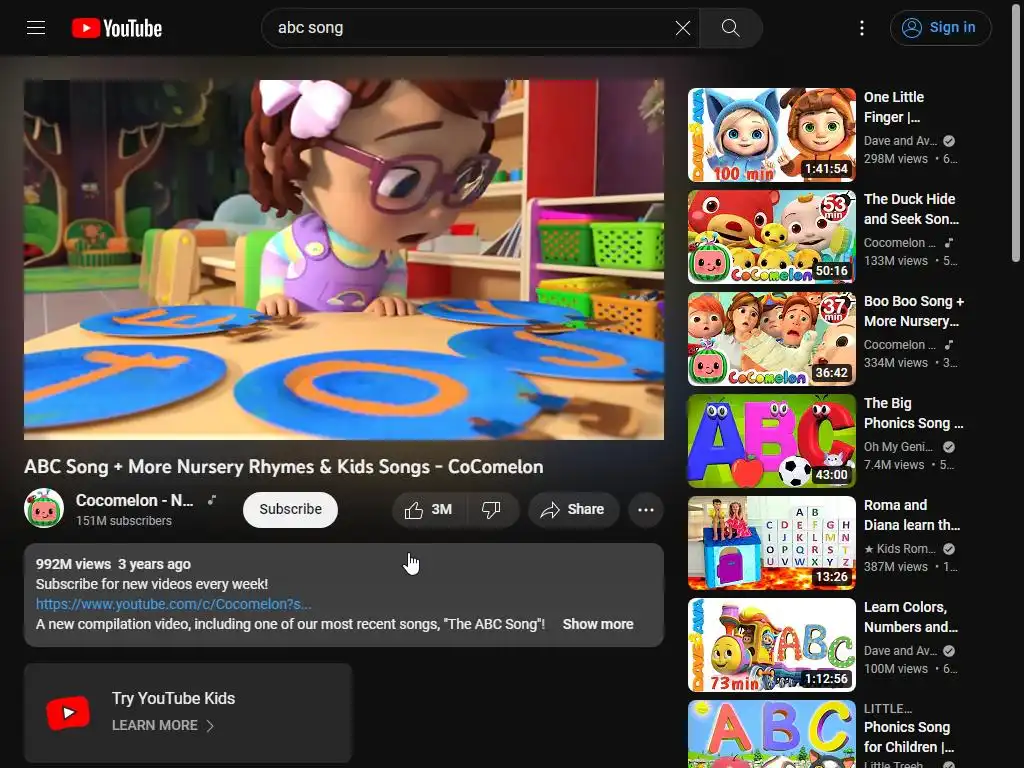1024x768 pixels.
Task: Click the 298M views text
Action: pyautogui.click(x=895, y=159)
